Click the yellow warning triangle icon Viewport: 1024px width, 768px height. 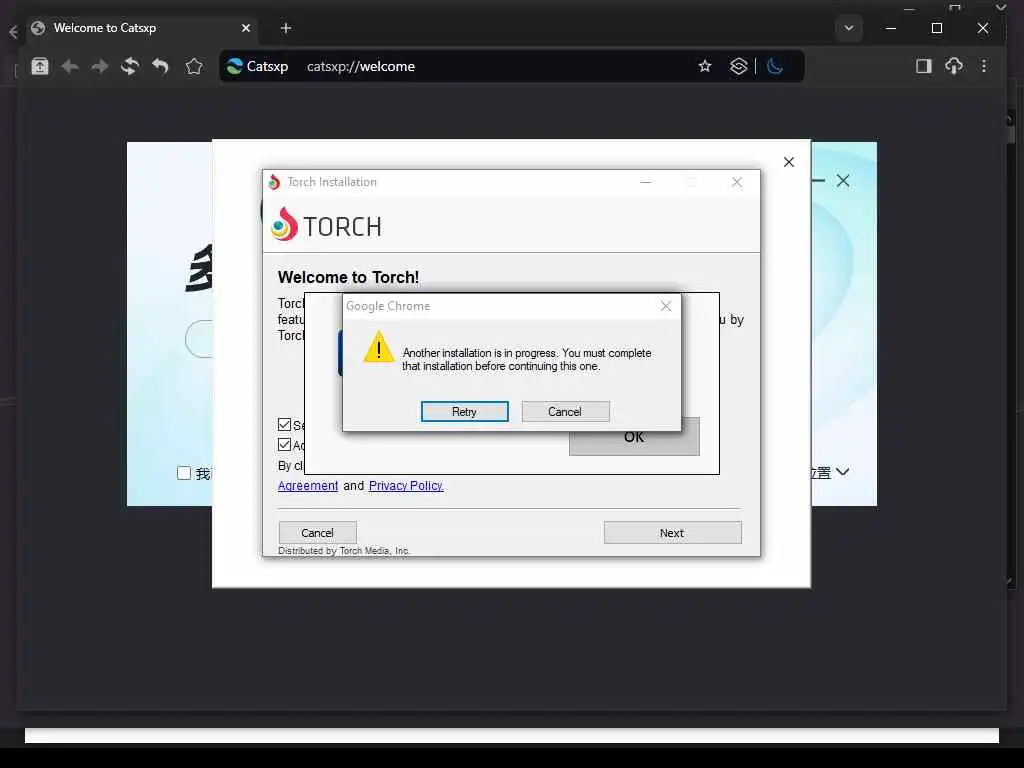[x=379, y=346]
